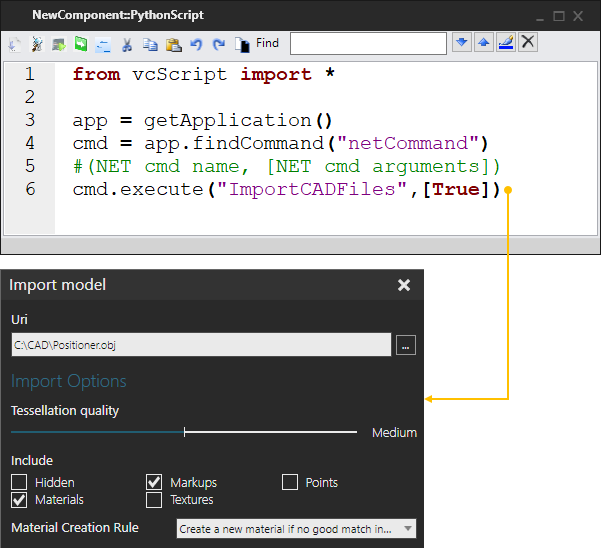Click the Uri browse ellipsis button
The image size is (601, 548).
click(405, 345)
